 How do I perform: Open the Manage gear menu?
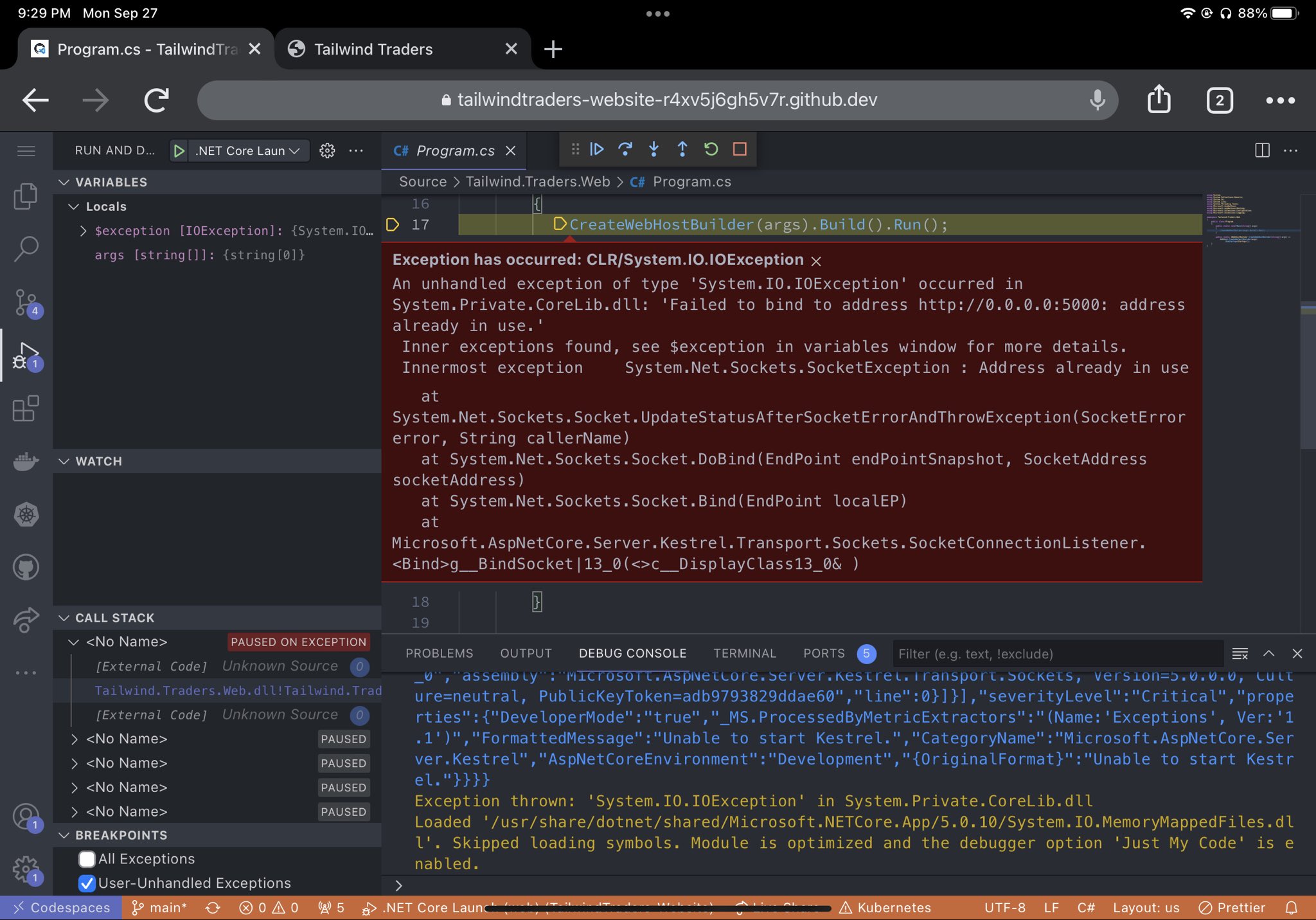tap(26, 870)
